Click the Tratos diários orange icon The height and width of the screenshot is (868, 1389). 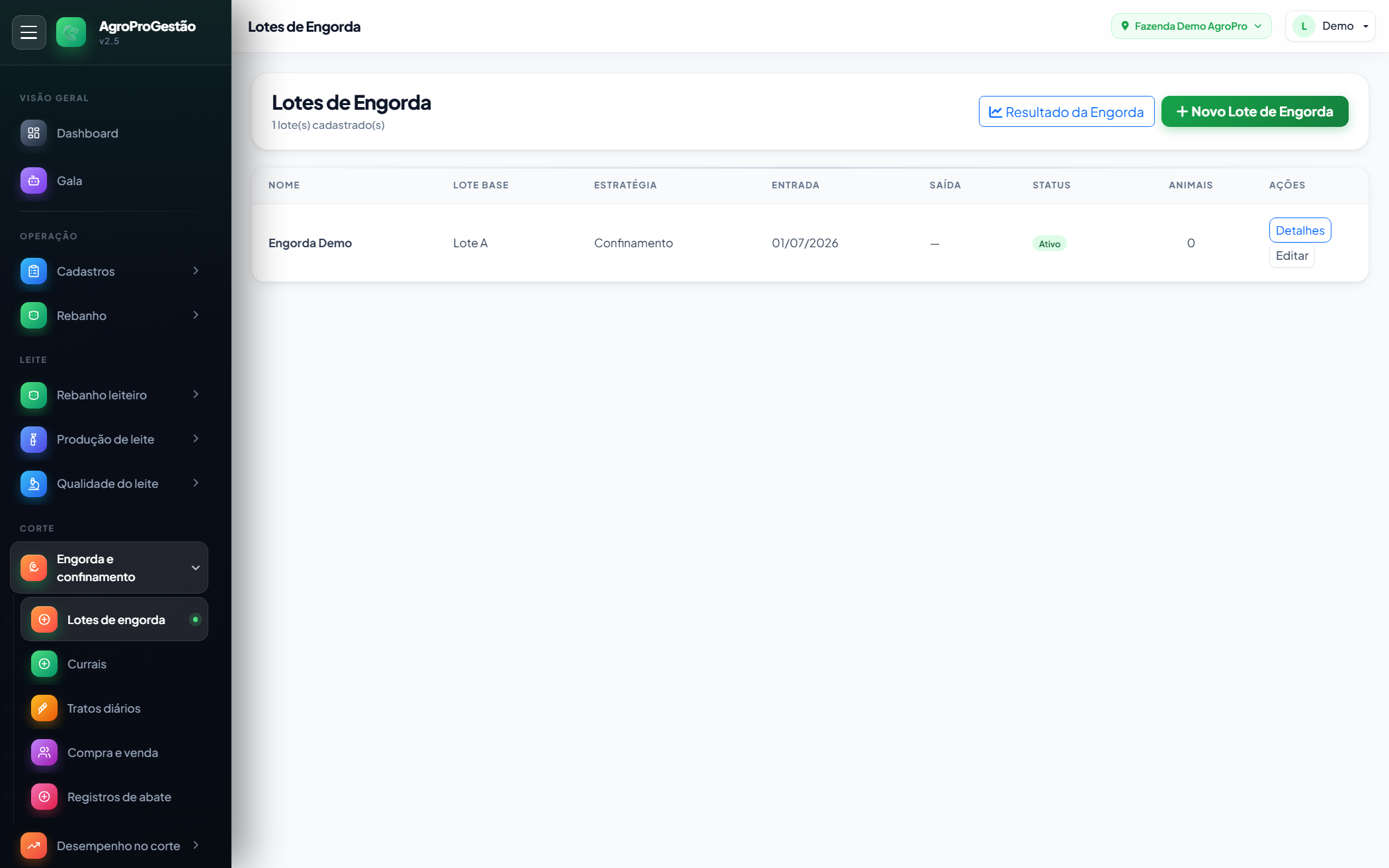click(44, 708)
